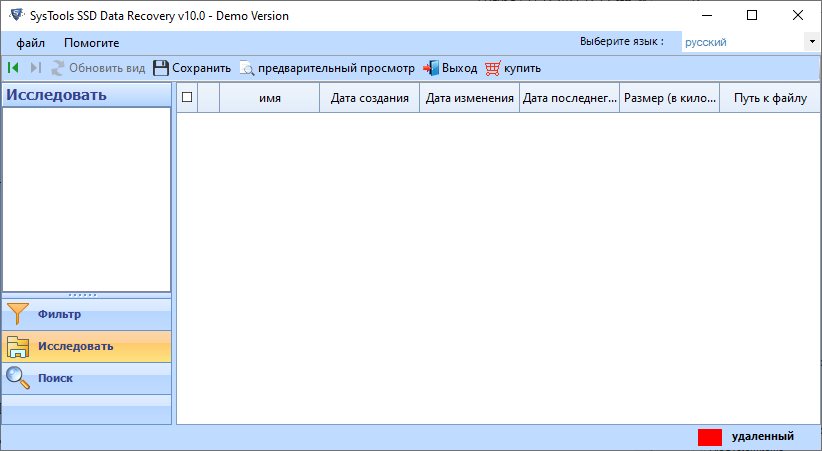Viewport: 822px width, 451px height.
Task: Click the купить toolbar button
Action: (513, 68)
